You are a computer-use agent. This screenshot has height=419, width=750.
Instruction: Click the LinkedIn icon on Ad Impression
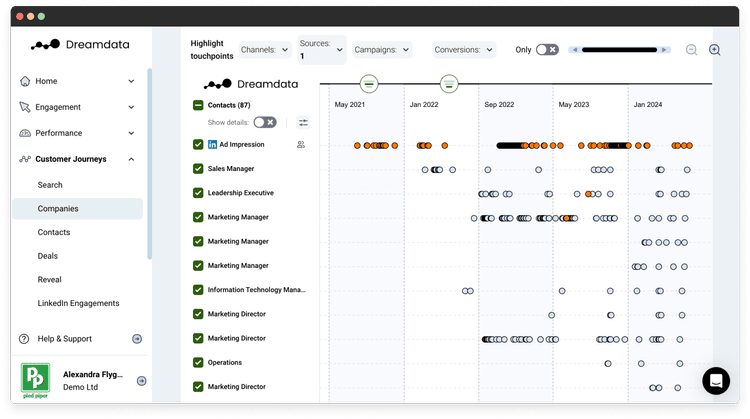tap(212, 144)
